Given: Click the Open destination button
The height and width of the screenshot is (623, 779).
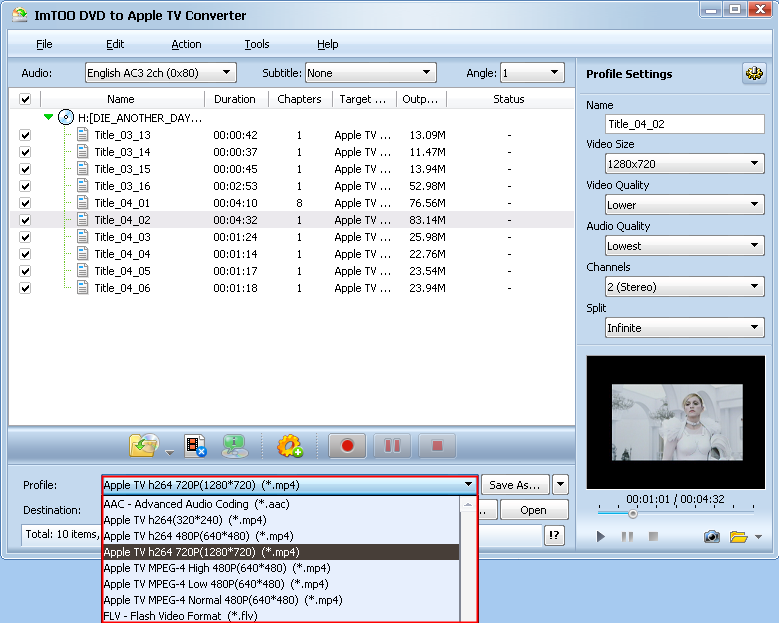Looking at the screenshot, I should point(534,510).
